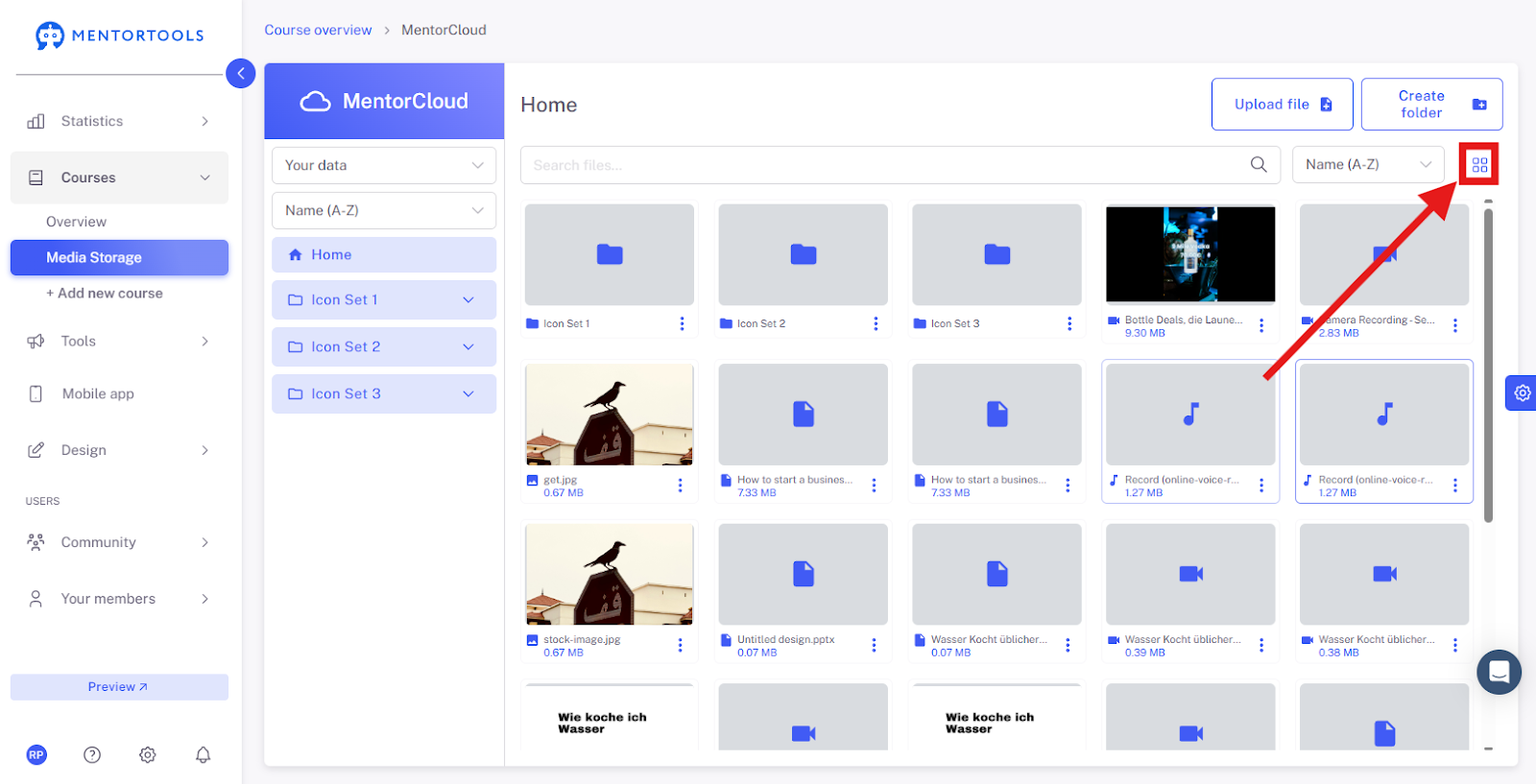
Task: Open the Icon Set 1 folder thumbnail
Action: click(x=610, y=254)
